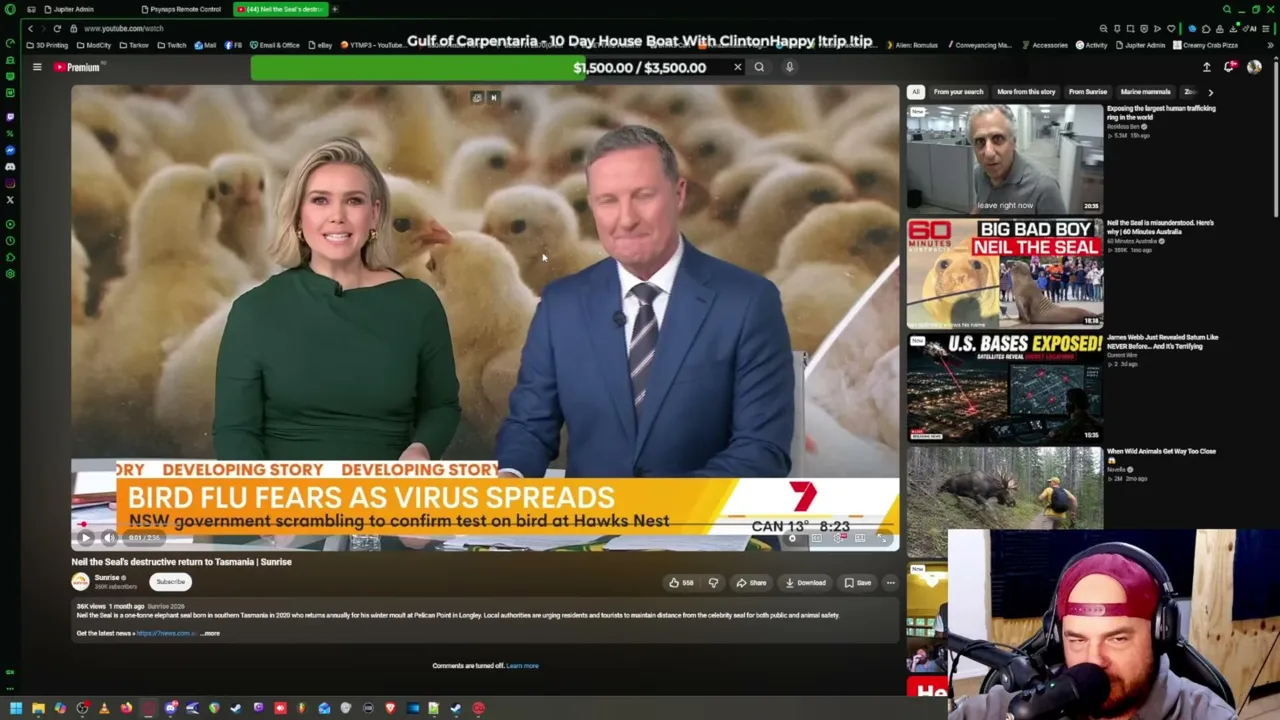Open the Sunrise channel avatar

click(80, 581)
